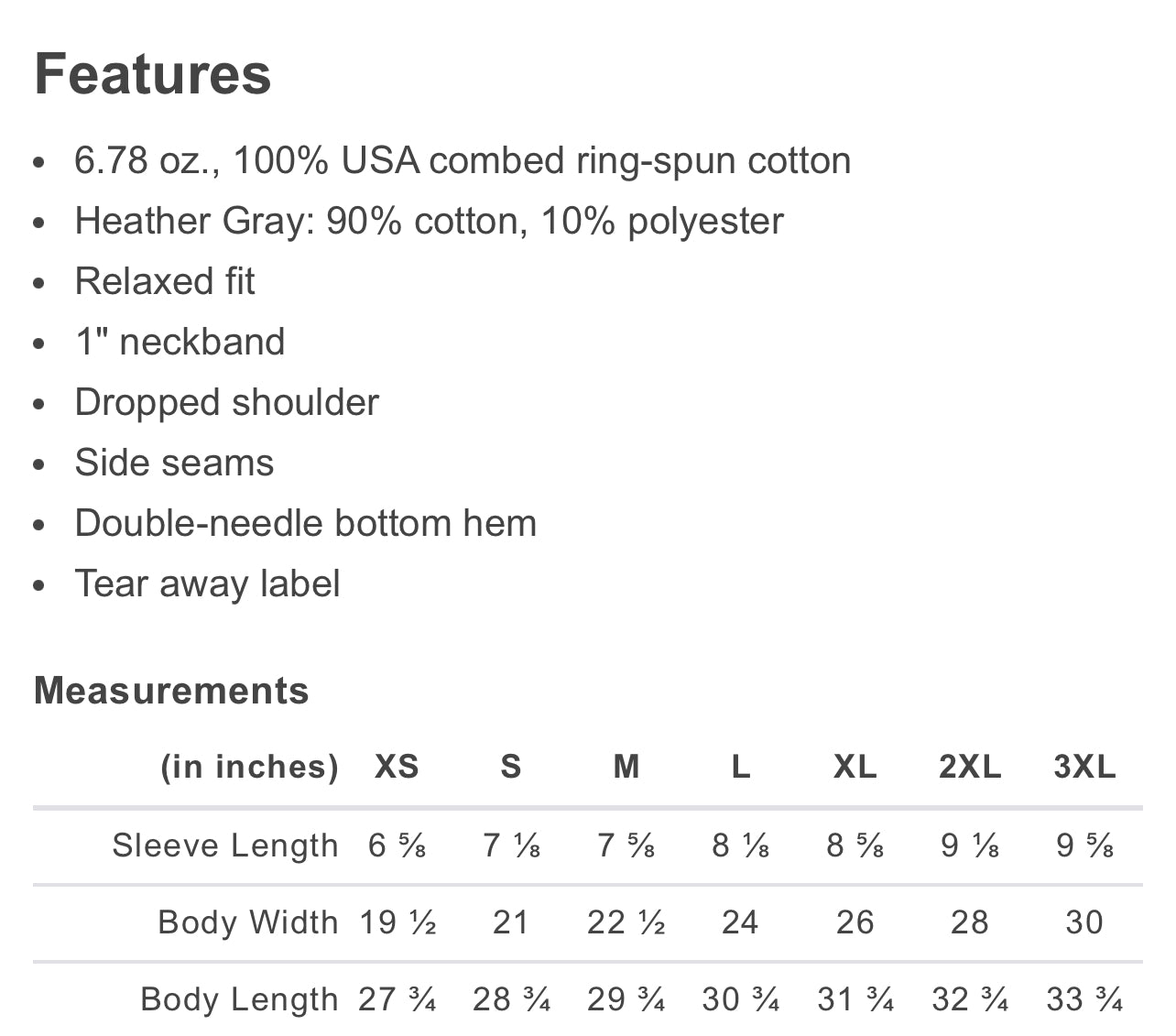Screen dimensions: 1176x1036
Task: Click the Sleeve Length value 6 ⅝
Action: click(x=397, y=845)
